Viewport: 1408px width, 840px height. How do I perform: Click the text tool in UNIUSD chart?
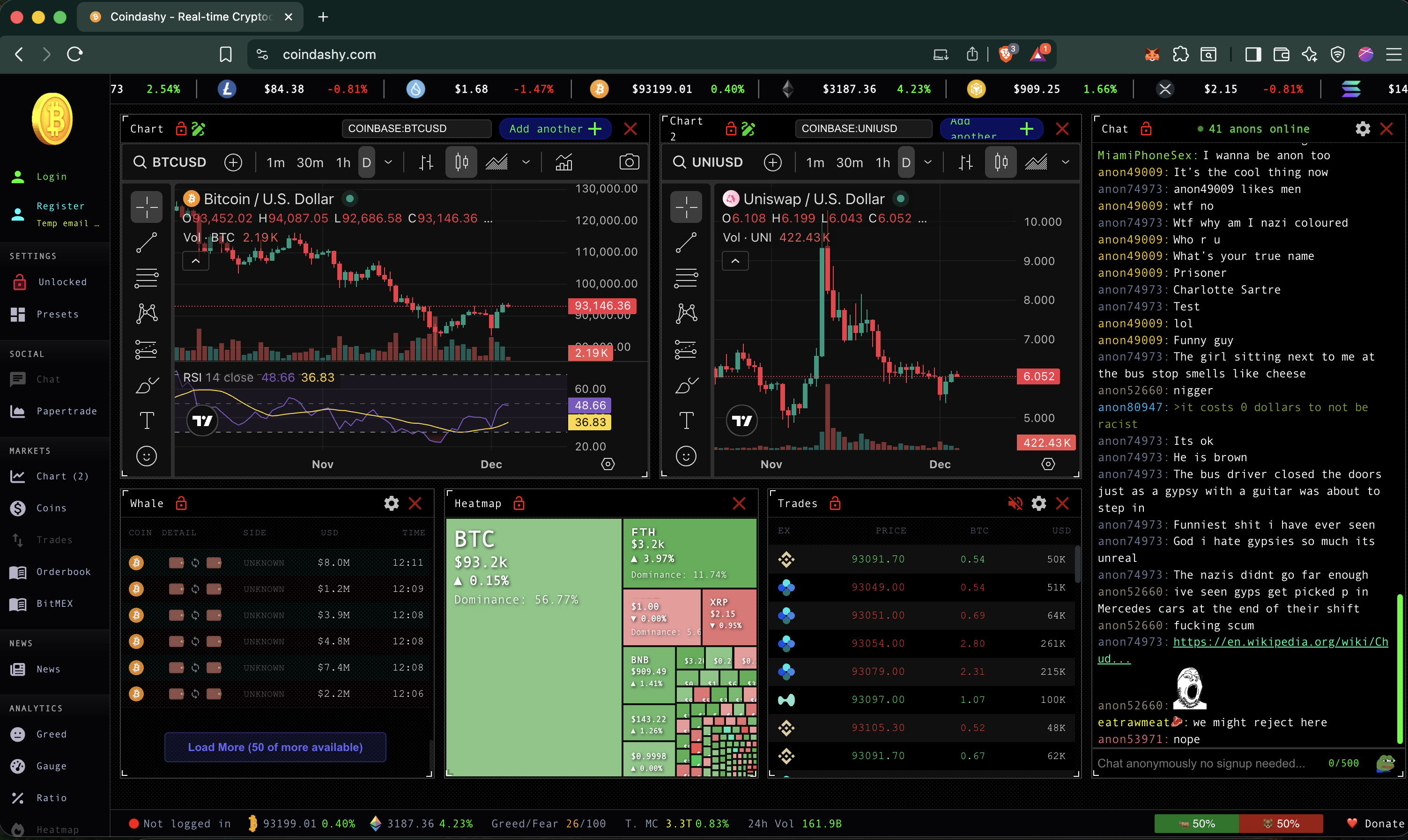(686, 420)
